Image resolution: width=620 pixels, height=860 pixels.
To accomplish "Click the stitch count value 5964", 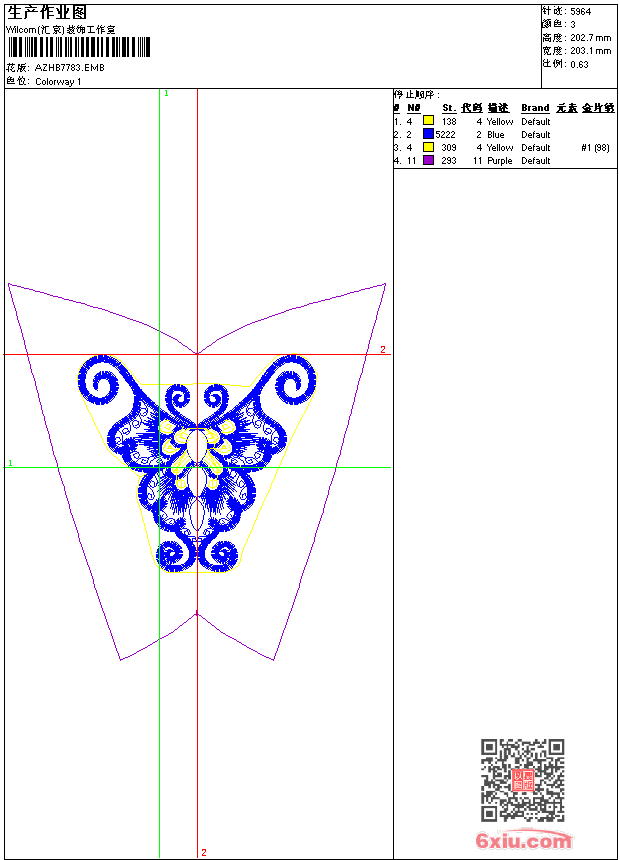I will (x=580, y=12).
